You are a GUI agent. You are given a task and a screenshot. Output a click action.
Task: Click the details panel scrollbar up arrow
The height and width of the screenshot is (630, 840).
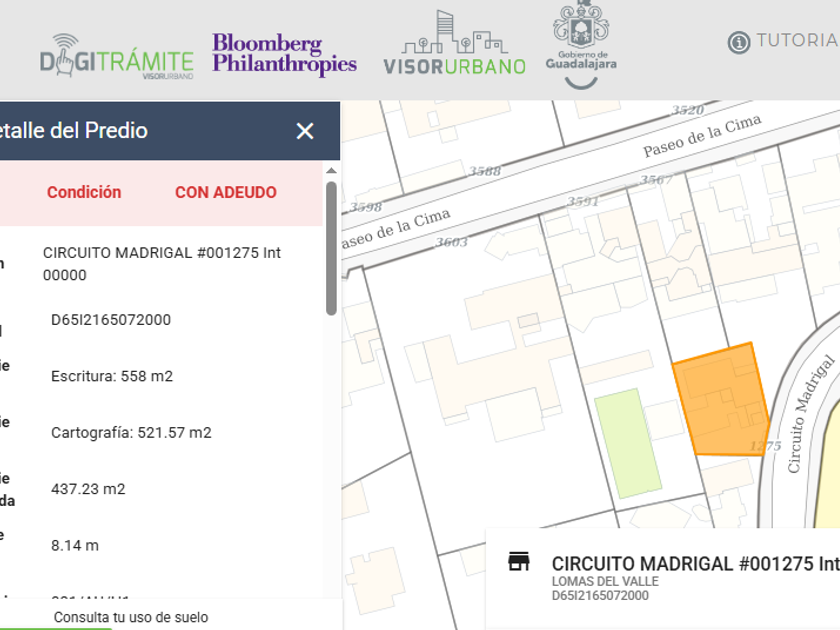coord(331,171)
